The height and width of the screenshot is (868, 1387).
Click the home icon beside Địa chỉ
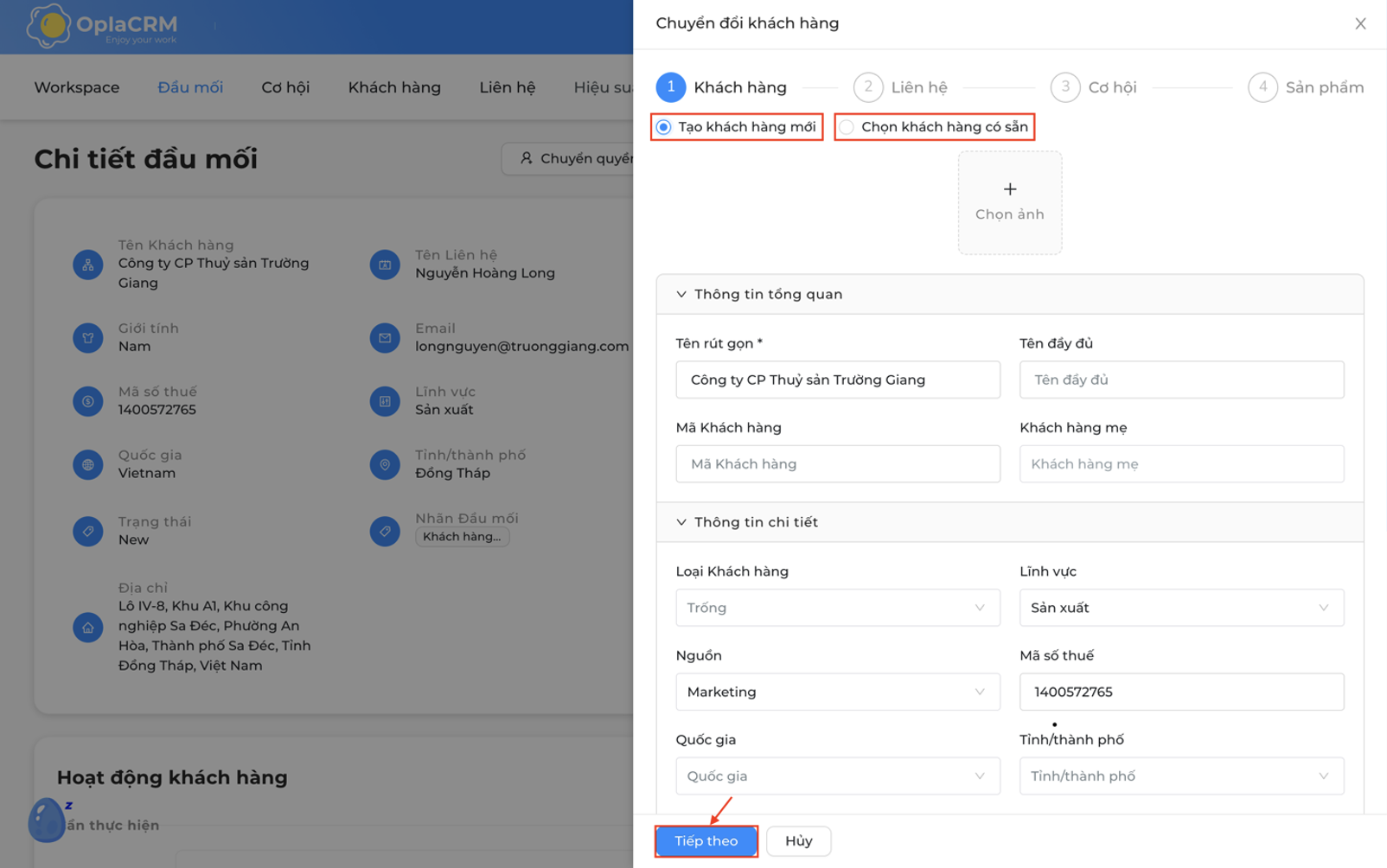tap(88, 628)
